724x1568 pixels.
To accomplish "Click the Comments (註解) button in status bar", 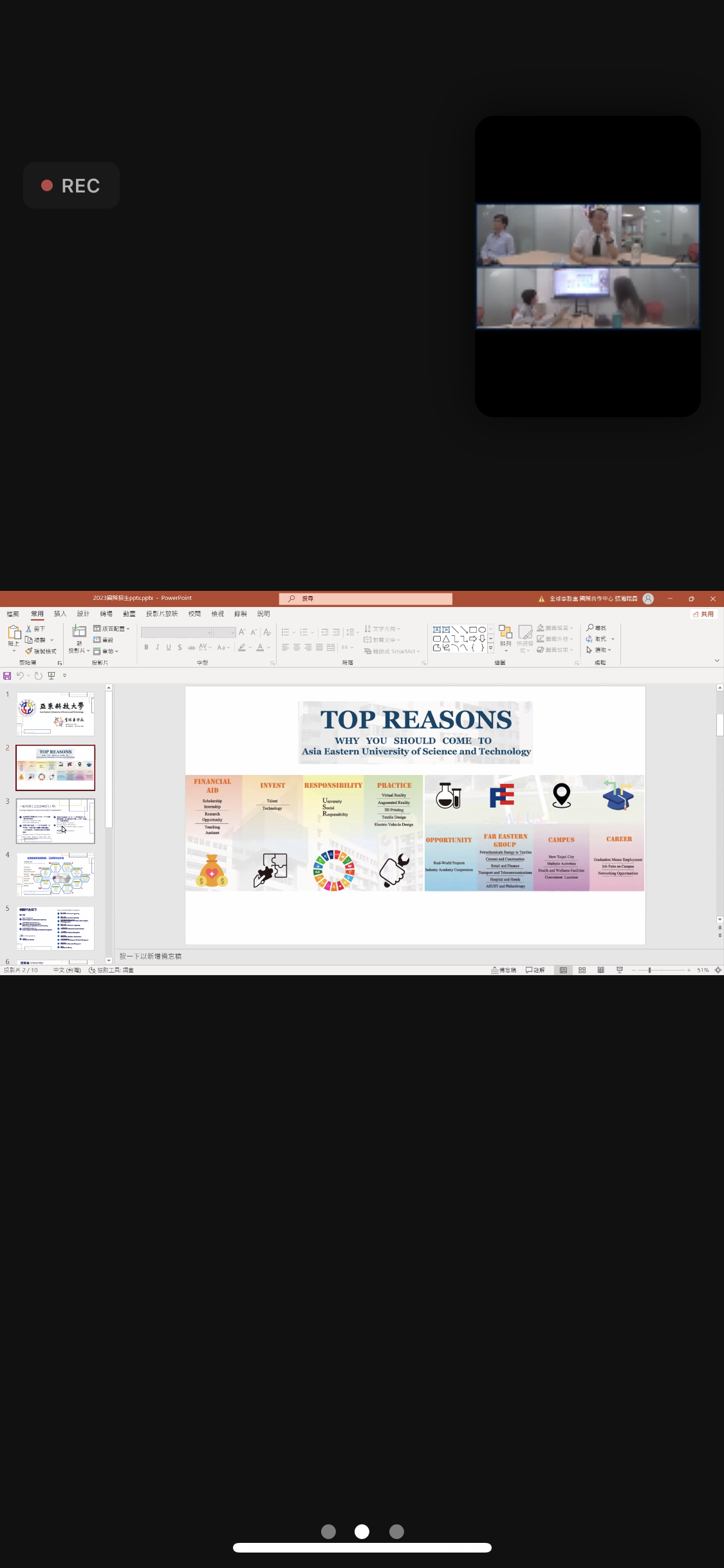I will tap(535, 970).
